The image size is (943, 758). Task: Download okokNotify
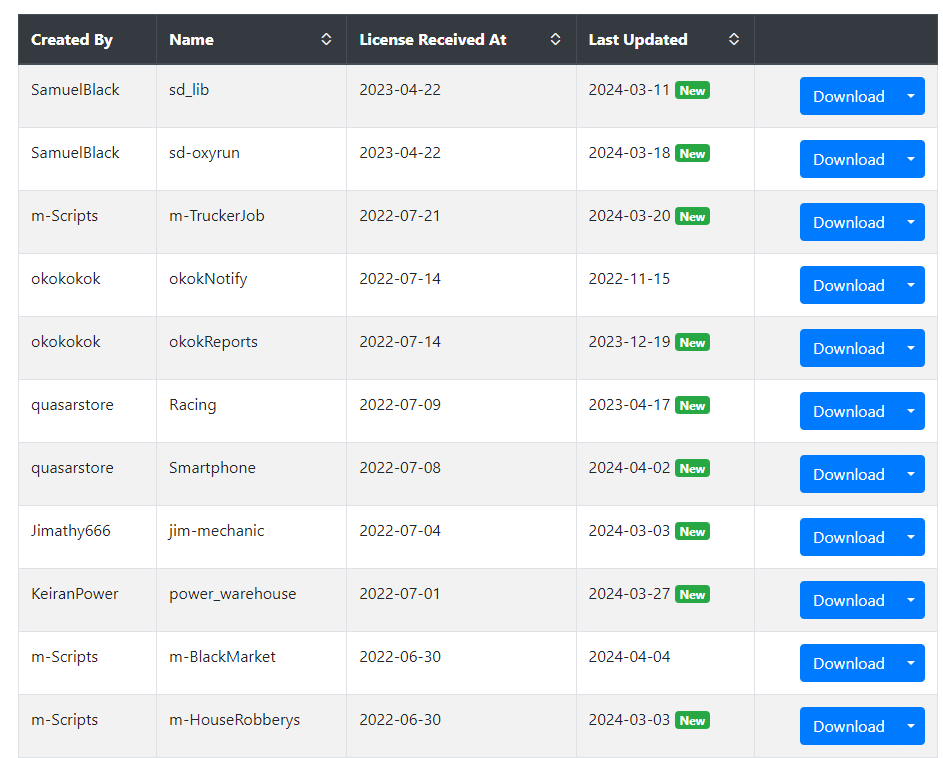coord(849,285)
